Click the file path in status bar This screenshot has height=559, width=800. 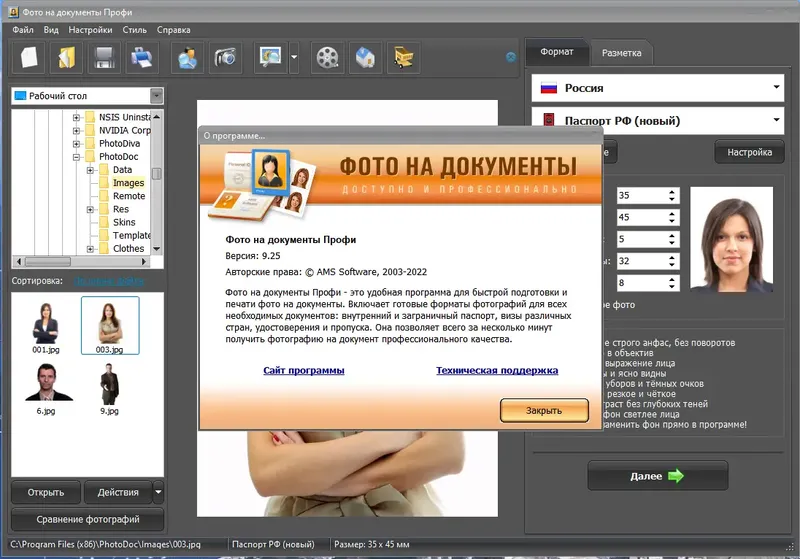(105, 545)
